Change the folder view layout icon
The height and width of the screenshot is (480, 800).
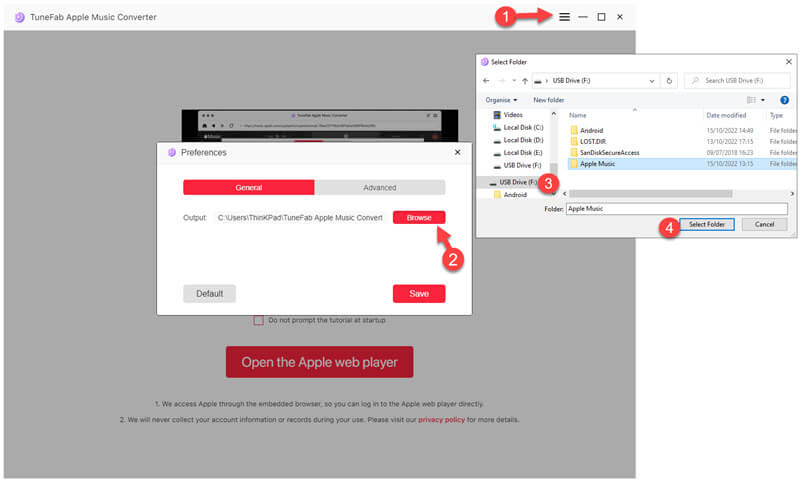click(751, 100)
